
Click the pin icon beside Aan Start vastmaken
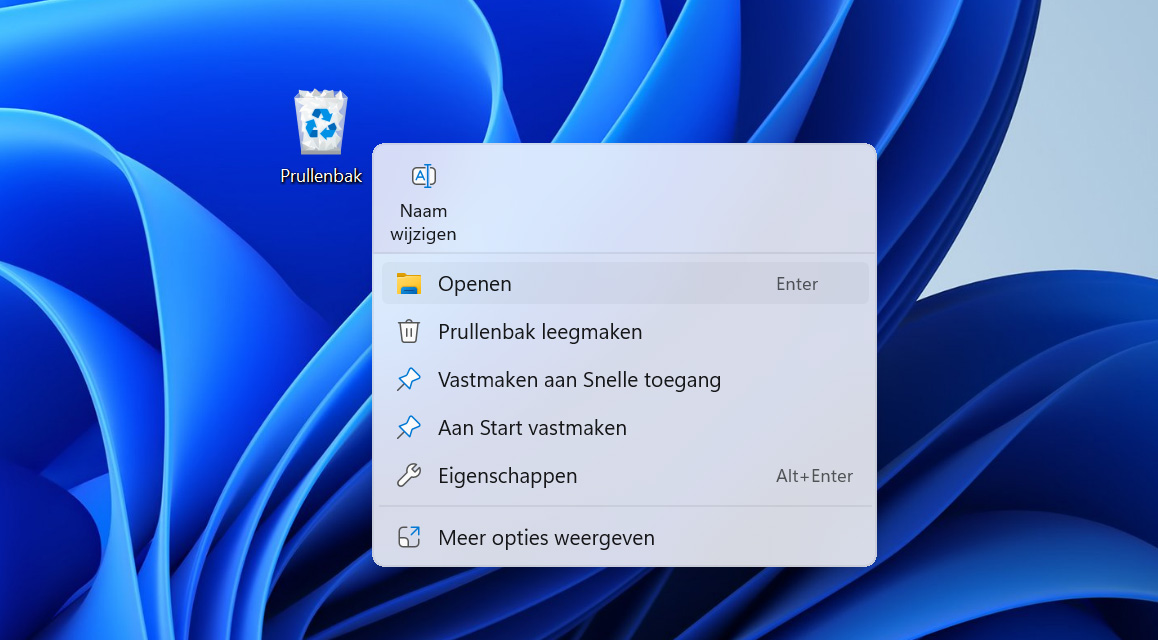pyautogui.click(x=408, y=427)
